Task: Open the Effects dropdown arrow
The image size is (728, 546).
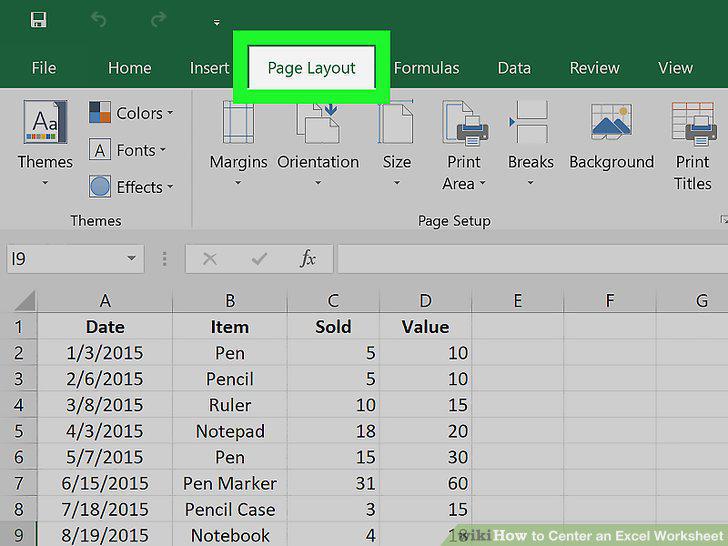Action: (170, 187)
